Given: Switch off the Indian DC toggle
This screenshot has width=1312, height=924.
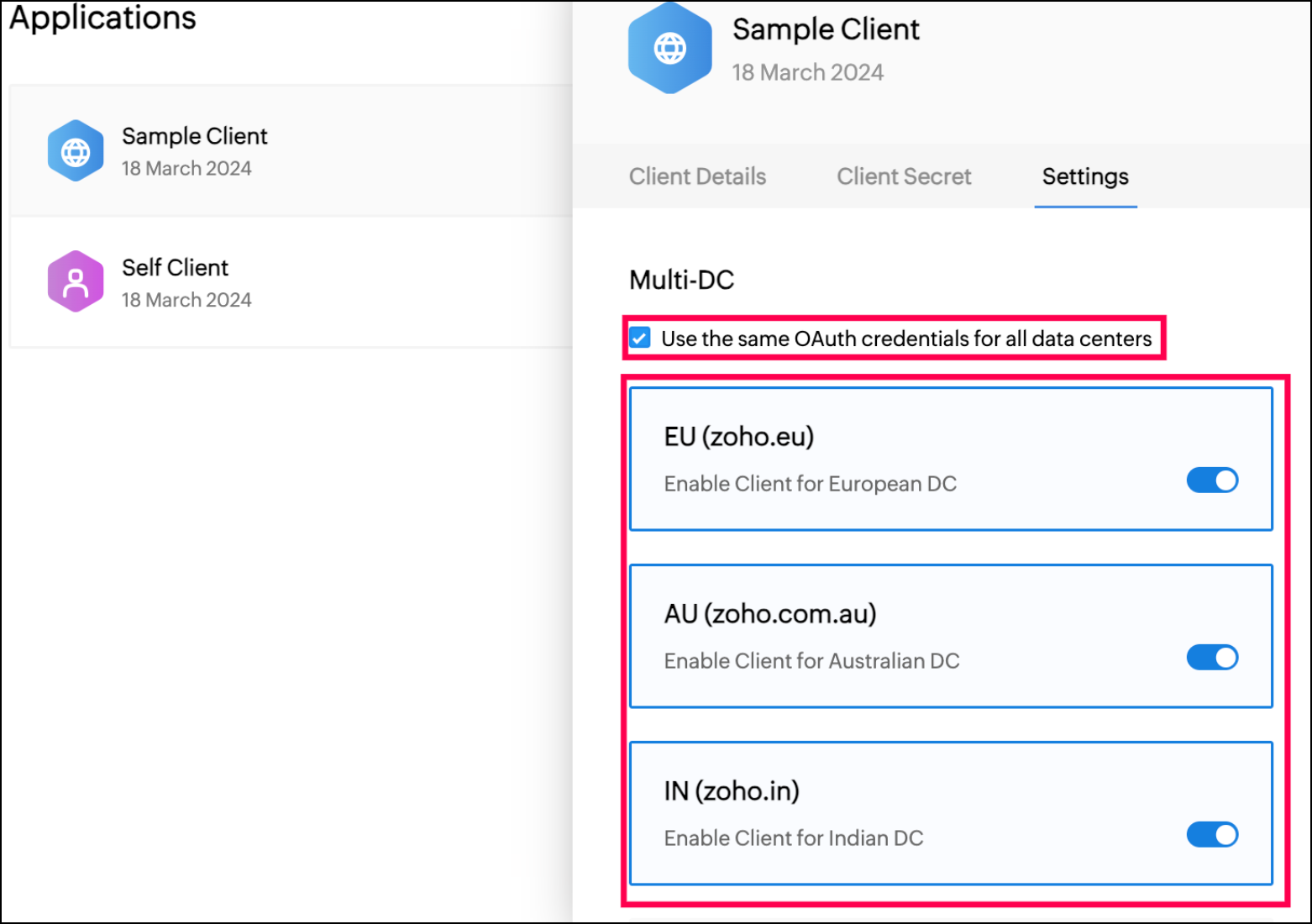Looking at the screenshot, I should pyautogui.click(x=1211, y=835).
